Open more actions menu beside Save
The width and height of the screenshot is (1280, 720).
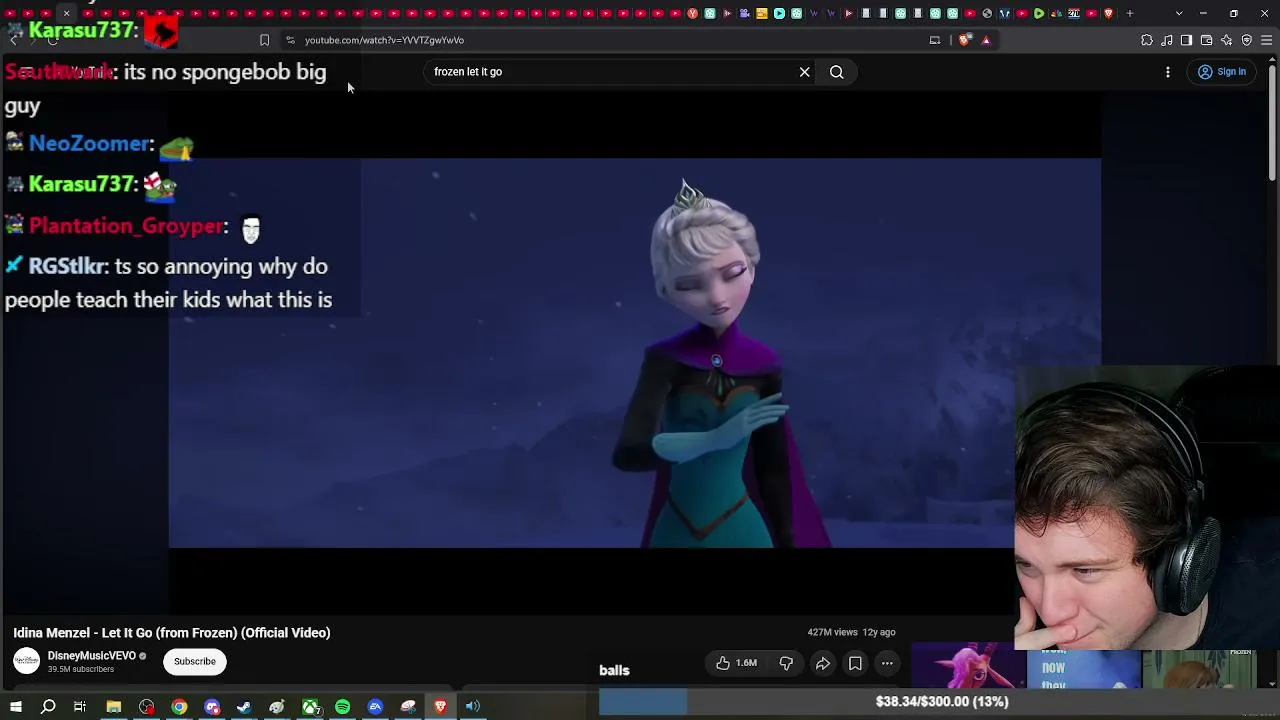pyautogui.click(x=887, y=663)
